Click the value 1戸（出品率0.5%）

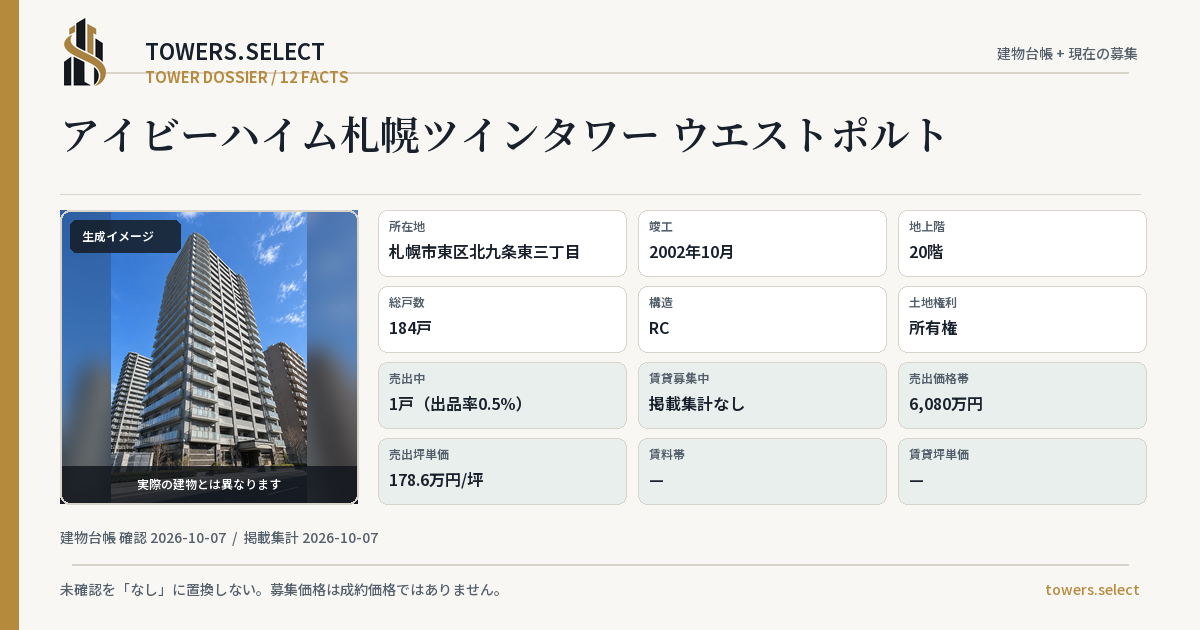[456, 404]
